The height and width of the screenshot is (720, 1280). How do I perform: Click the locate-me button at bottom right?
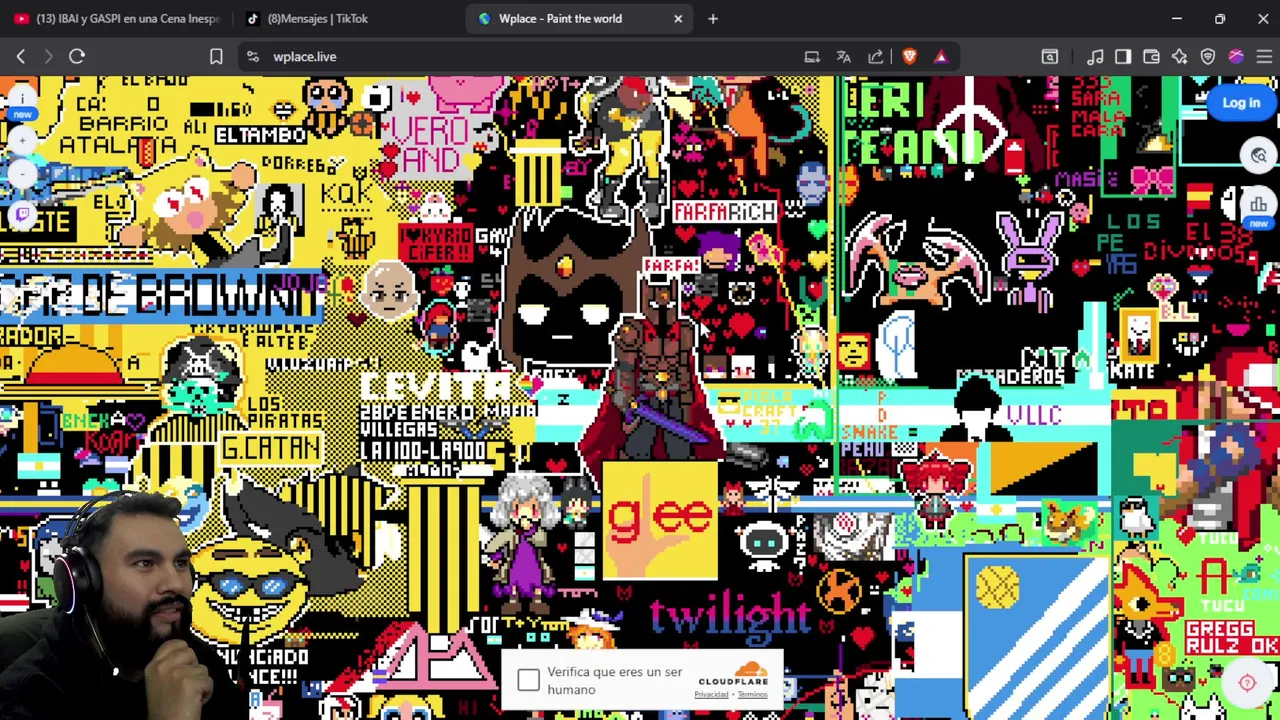click(x=1247, y=682)
